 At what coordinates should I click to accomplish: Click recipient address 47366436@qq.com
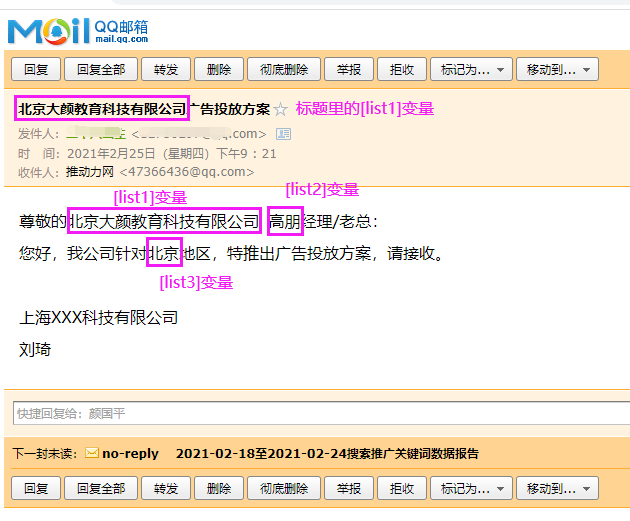click(187, 172)
